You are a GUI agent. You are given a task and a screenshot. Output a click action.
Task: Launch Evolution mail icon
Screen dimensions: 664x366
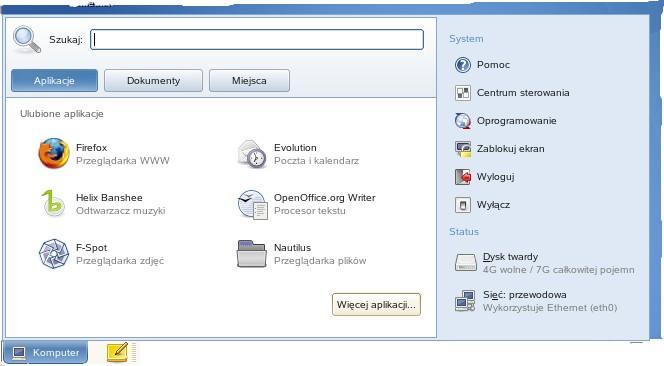point(252,154)
